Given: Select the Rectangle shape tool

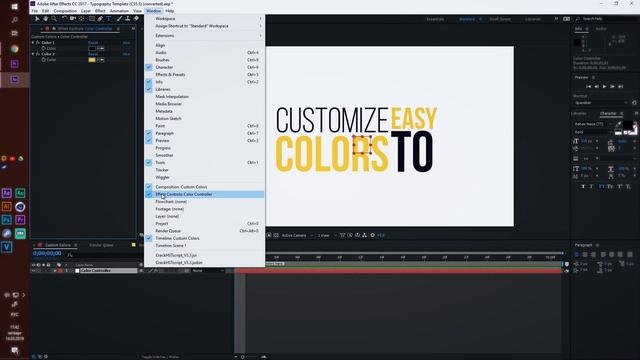Looking at the screenshot, I should pyautogui.click(x=92, y=19).
